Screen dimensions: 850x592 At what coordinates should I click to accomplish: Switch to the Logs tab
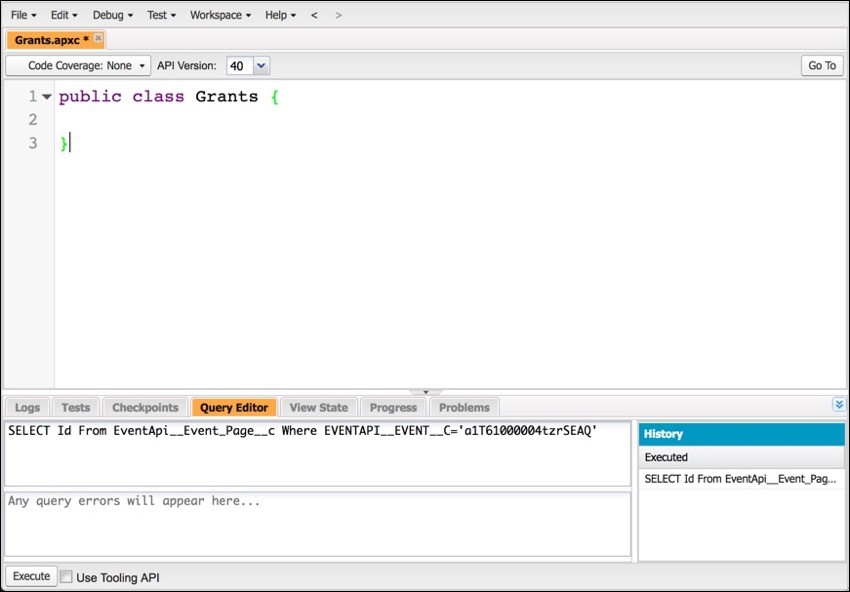coord(27,408)
